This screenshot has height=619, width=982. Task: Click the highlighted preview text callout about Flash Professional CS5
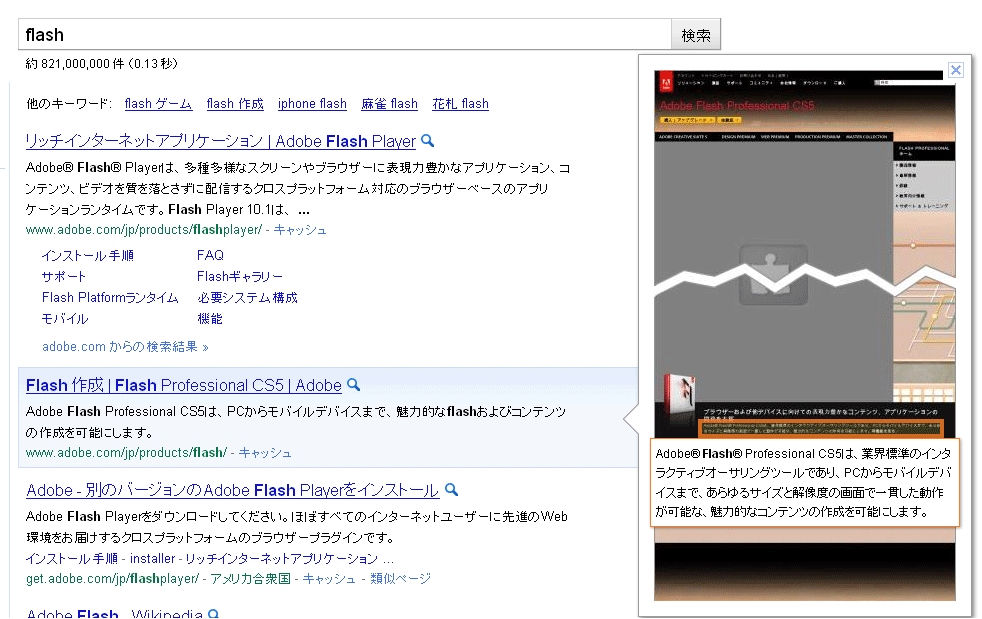805,482
